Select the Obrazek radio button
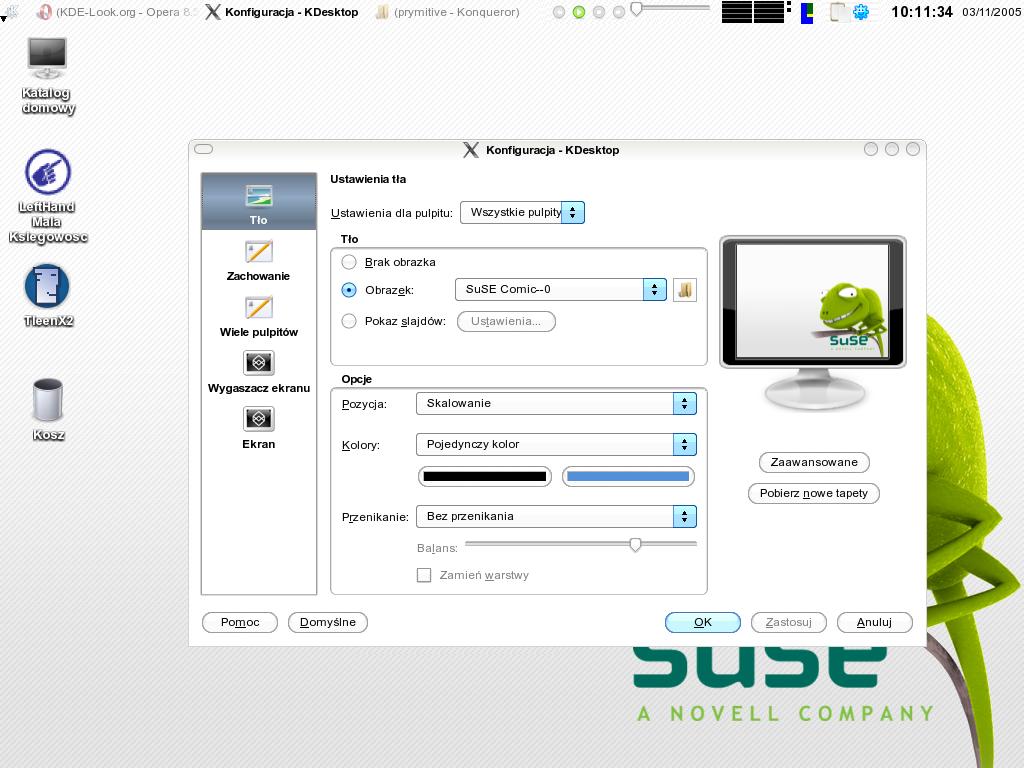The width and height of the screenshot is (1024, 768). [349, 290]
